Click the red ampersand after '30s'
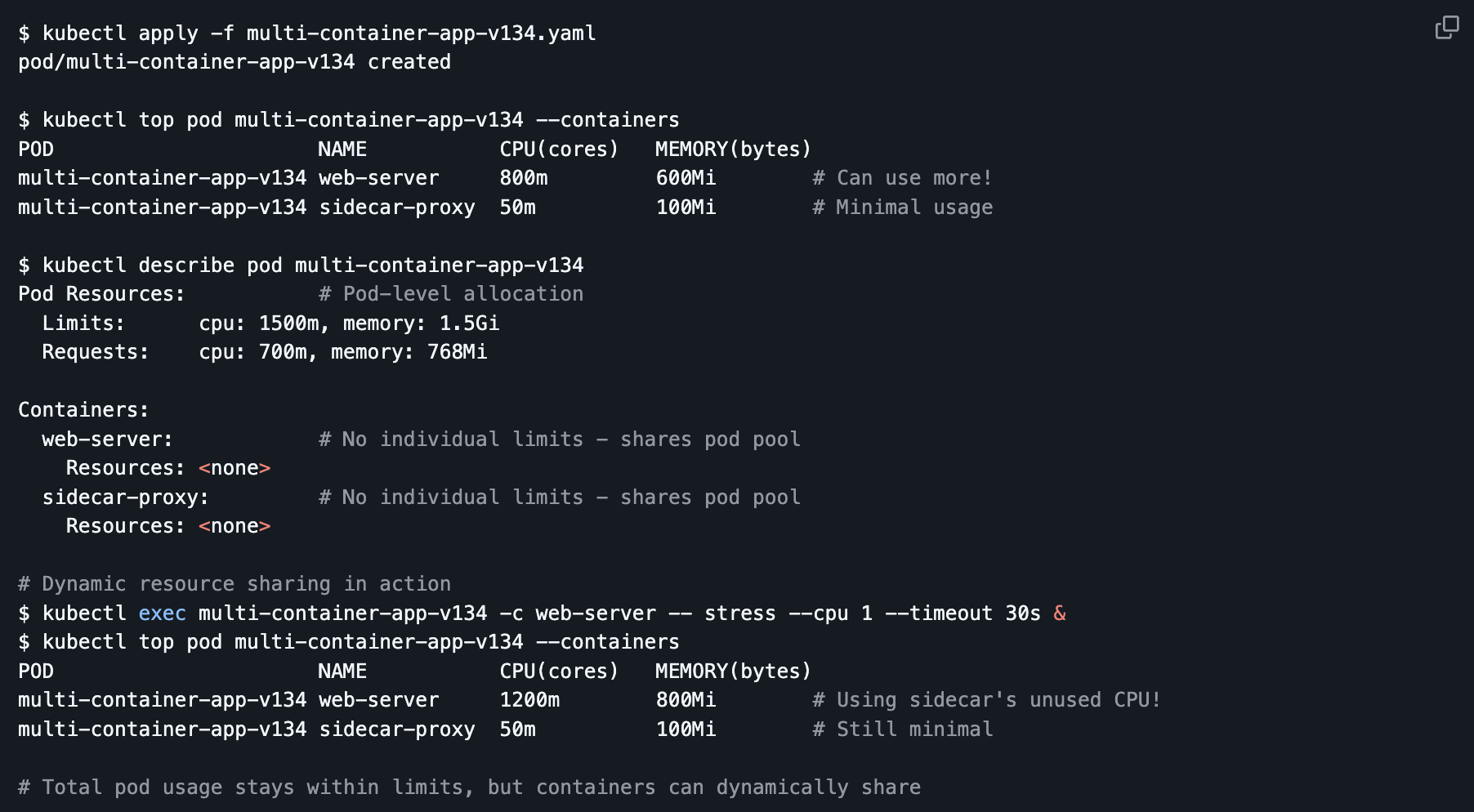Viewport: 1474px width, 812px height. tap(1059, 613)
